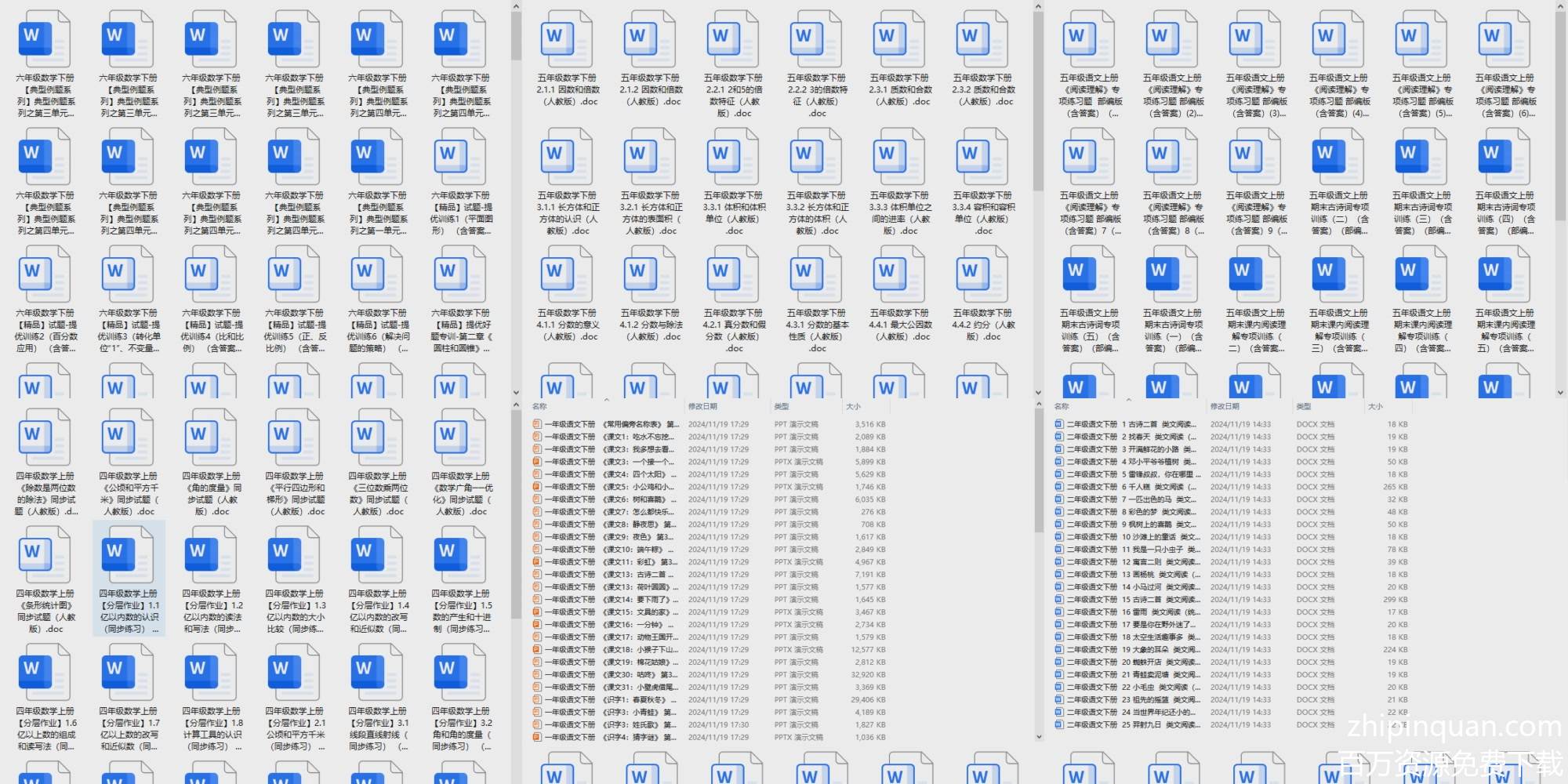Select the 六年级 提优训练1（平面图形）file icon
Viewport: 1568px width, 784px height.
(x=460, y=158)
